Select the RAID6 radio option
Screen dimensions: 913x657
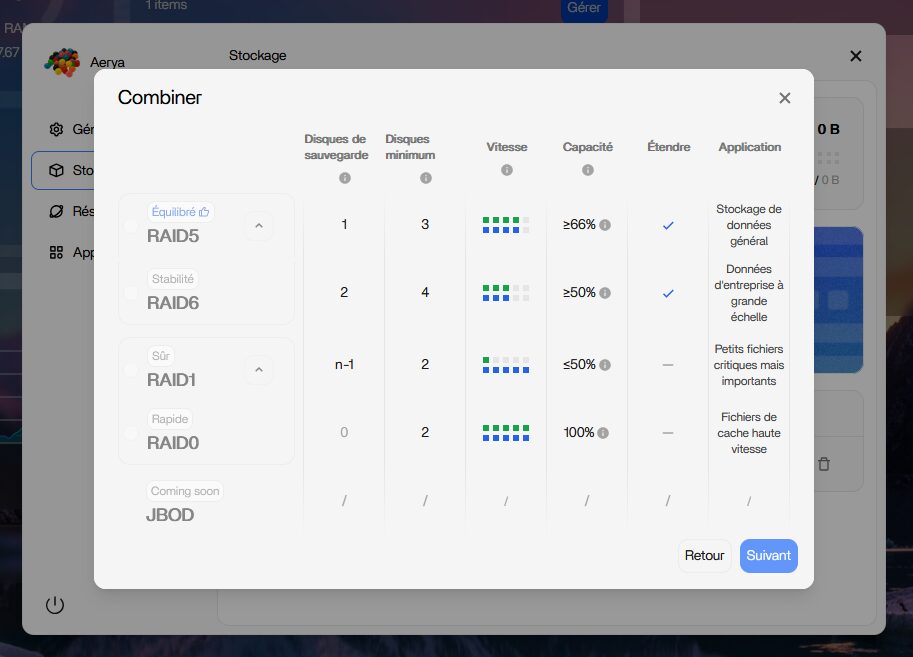coord(131,293)
